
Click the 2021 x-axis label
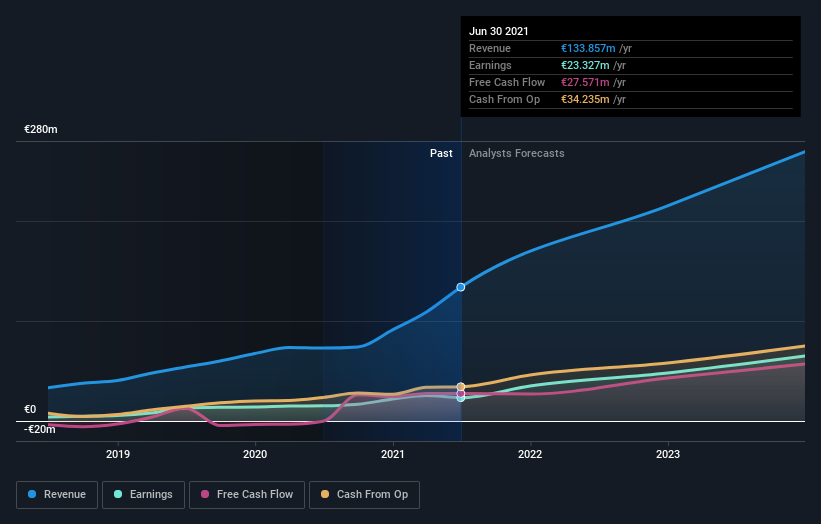(x=393, y=454)
